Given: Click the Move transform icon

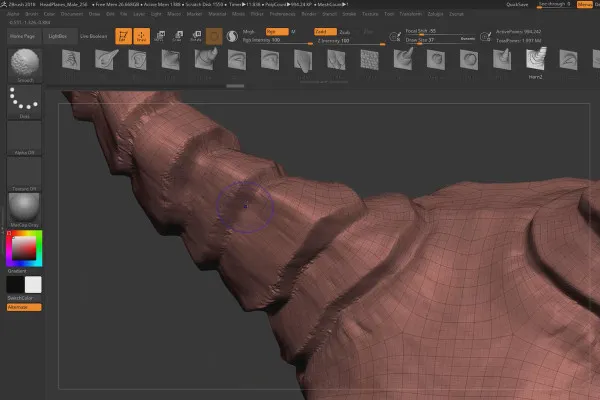Looking at the screenshot, I should tap(160, 36).
